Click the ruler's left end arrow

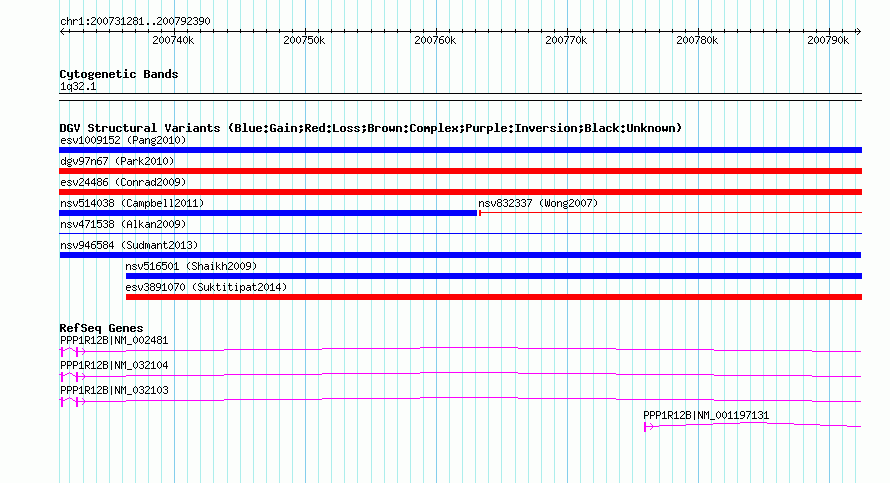(62, 32)
